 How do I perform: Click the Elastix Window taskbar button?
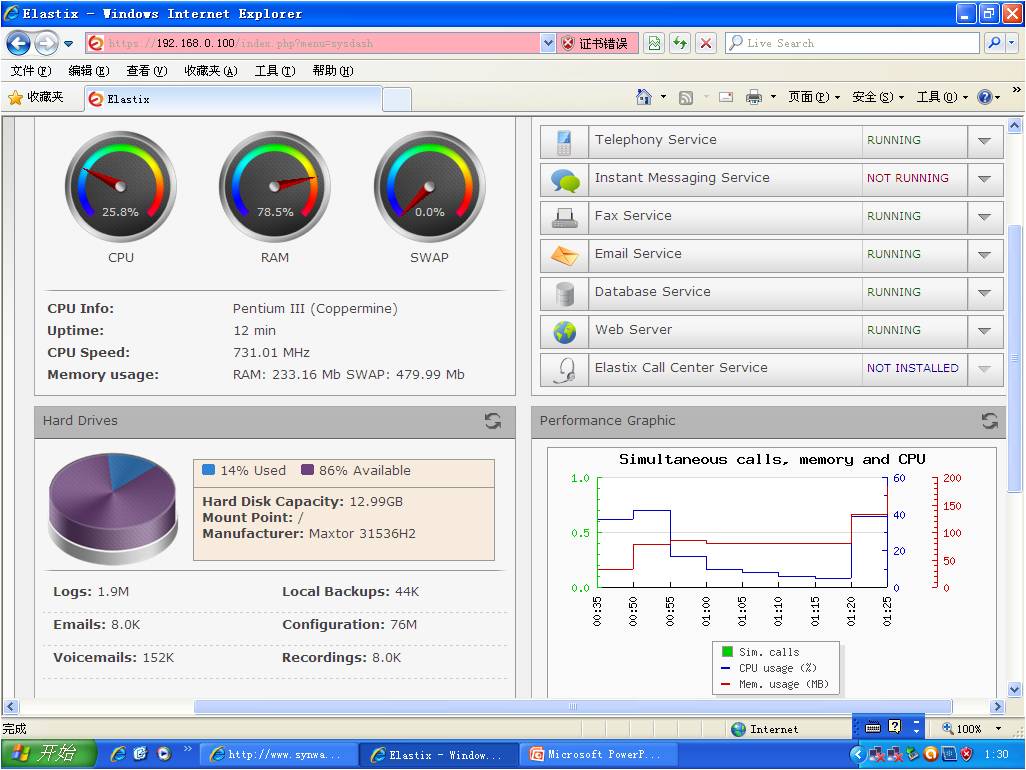[438, 754]
